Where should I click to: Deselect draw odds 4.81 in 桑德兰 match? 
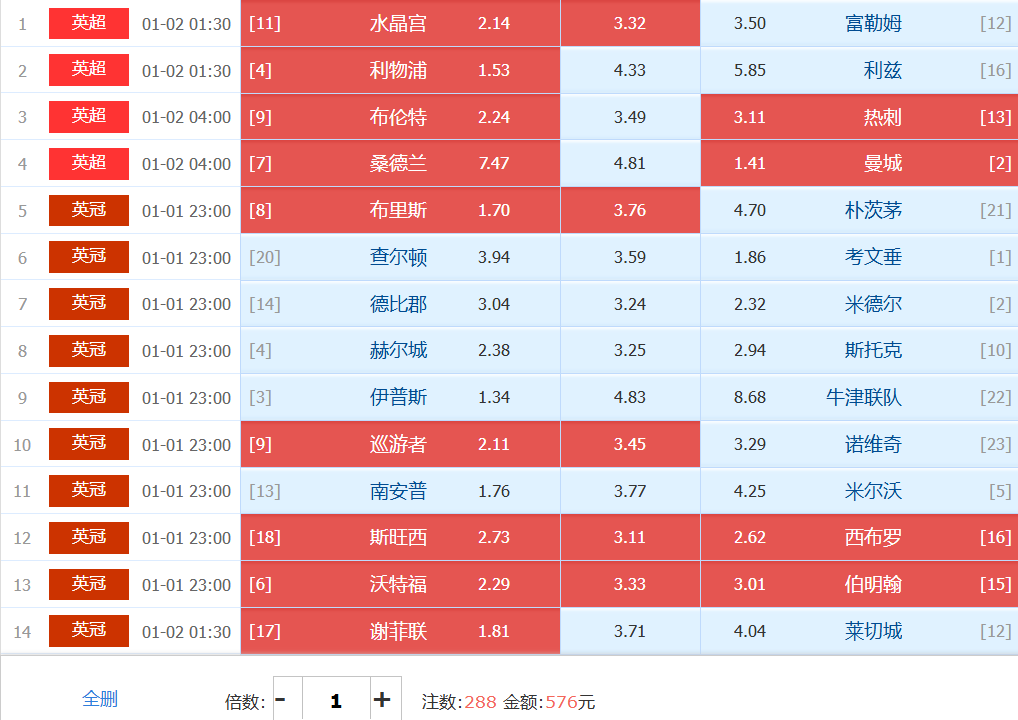pyautogui.click(x=630, y=164)
